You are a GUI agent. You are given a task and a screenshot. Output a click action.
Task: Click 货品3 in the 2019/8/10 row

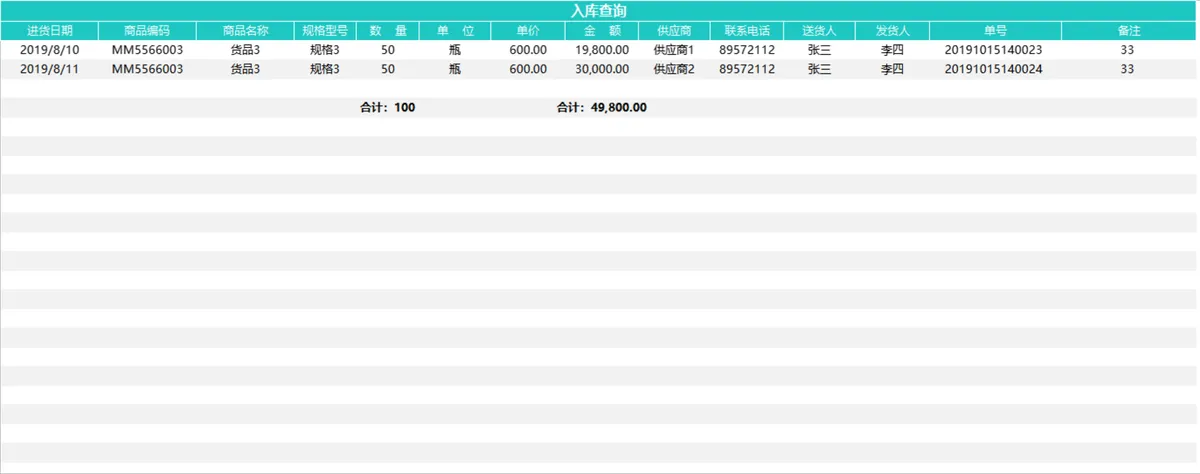pyautogui.click(x=245, y=50)
